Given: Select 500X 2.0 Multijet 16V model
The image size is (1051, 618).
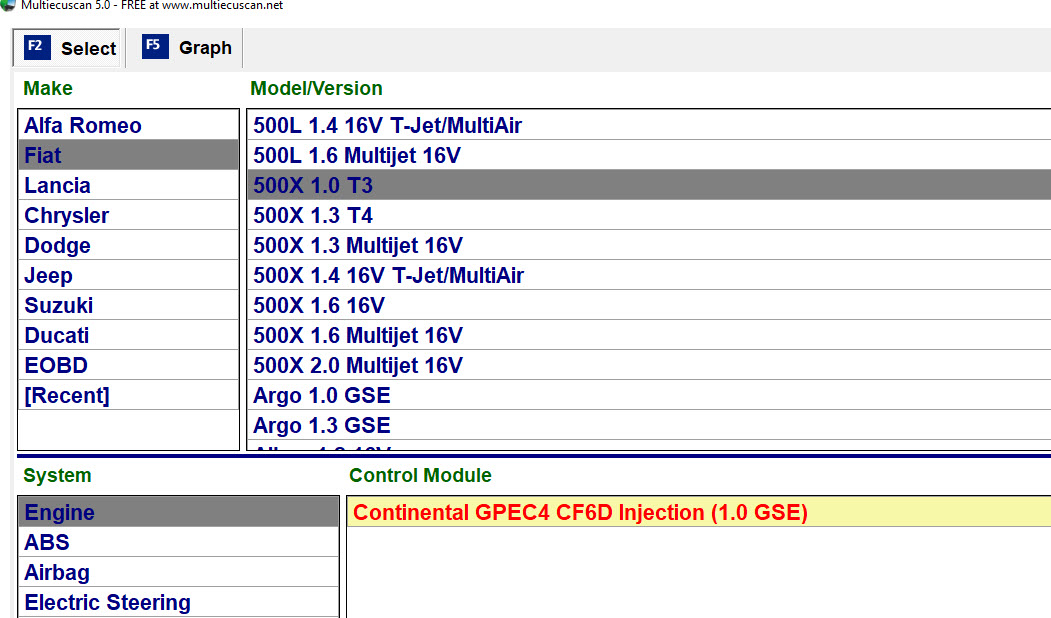Looking at the screenshot, I should (358, 366).
